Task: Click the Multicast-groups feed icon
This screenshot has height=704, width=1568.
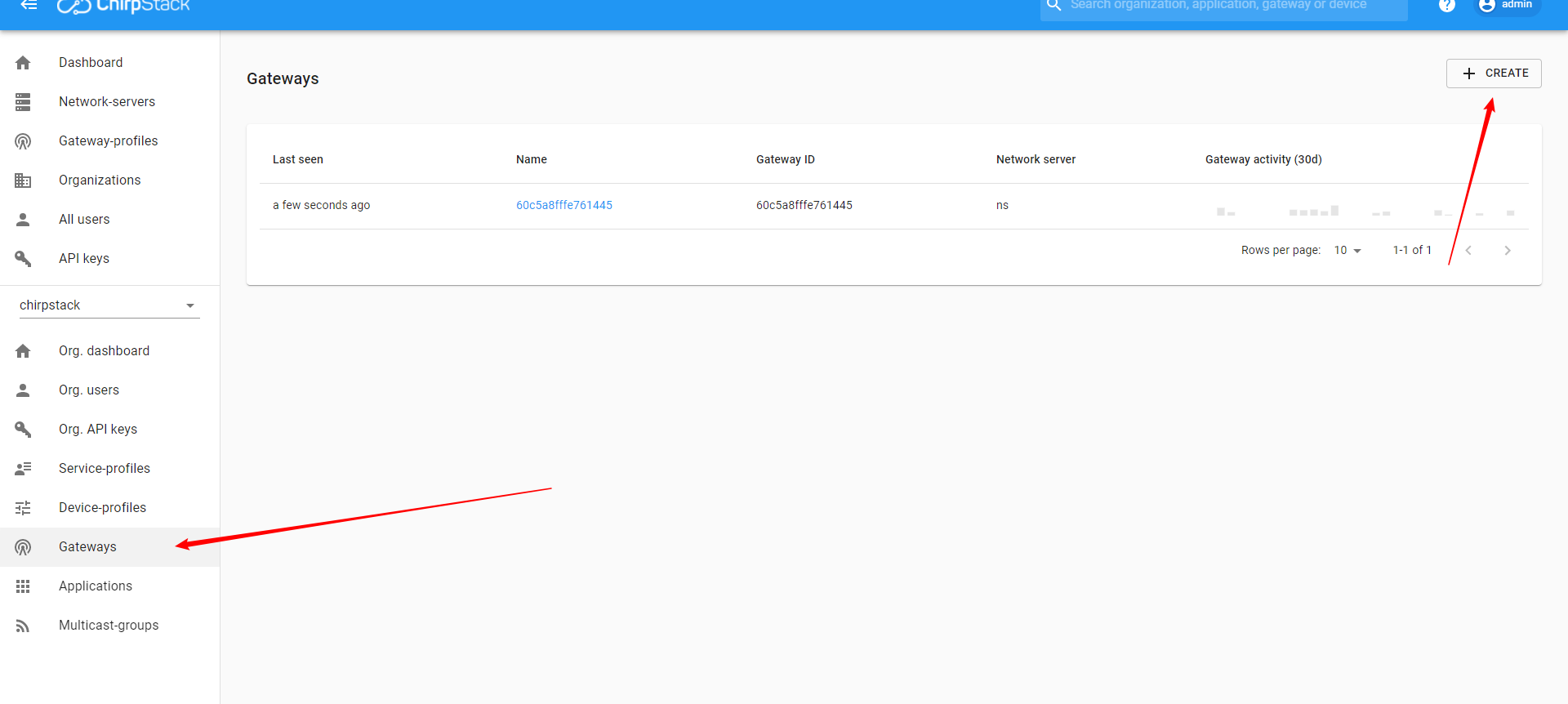Action: [23, 626]
